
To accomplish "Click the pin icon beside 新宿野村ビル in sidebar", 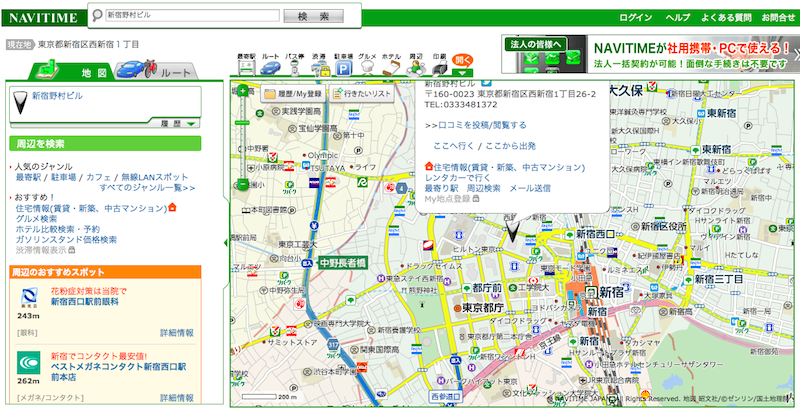I will coord(20,102).
